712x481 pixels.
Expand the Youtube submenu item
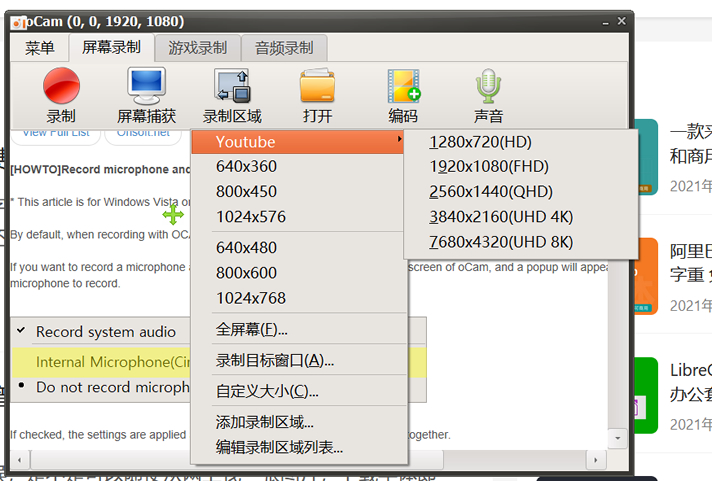coord(297,142)
